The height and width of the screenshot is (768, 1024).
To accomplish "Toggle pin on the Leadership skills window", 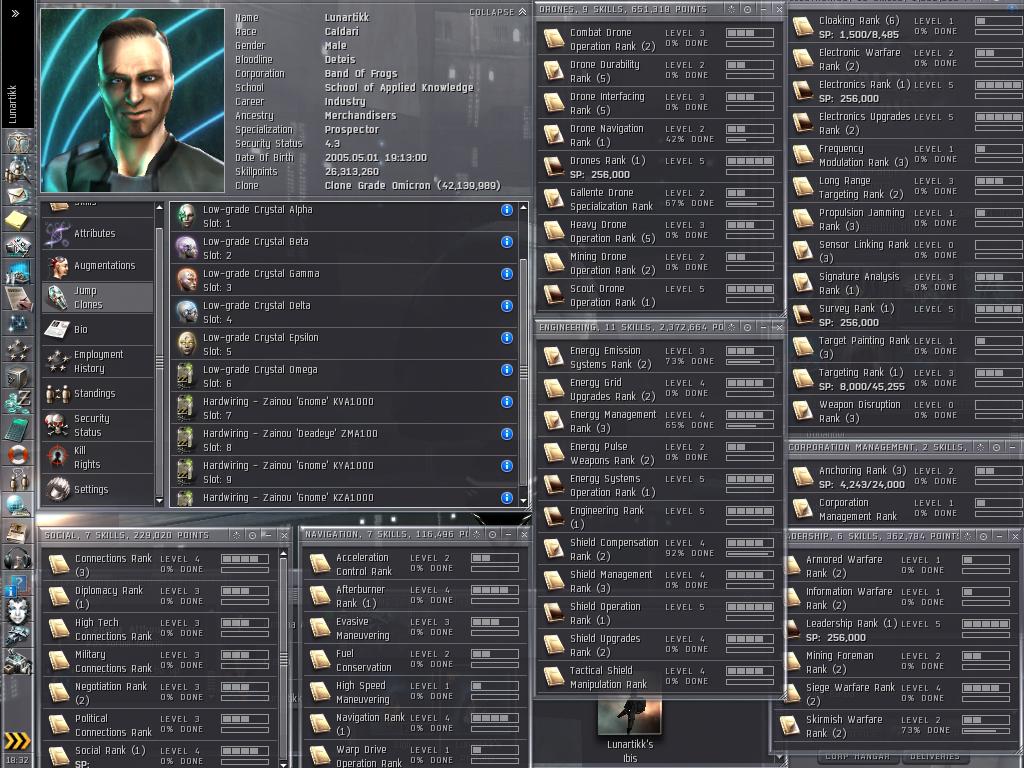I will [x=984, y=536].
